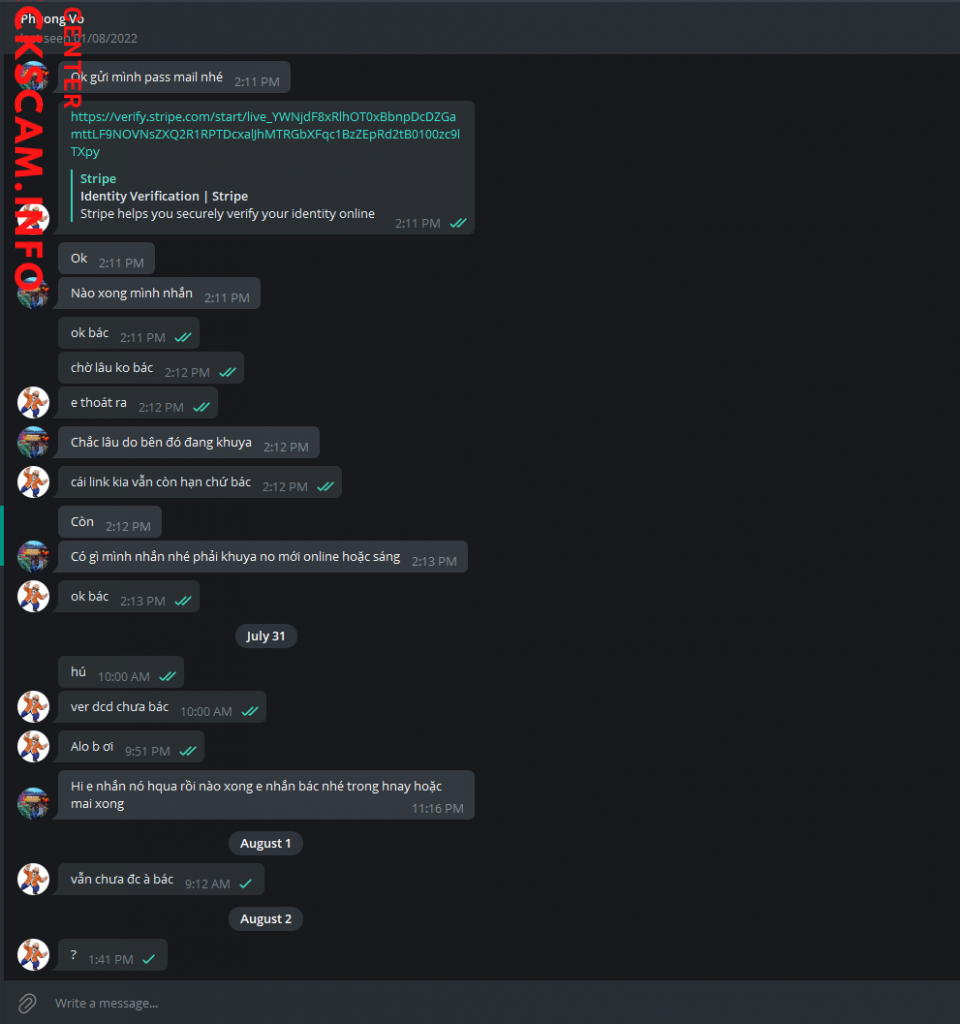Click the avatar beside 'e thoát ra'

33,402
